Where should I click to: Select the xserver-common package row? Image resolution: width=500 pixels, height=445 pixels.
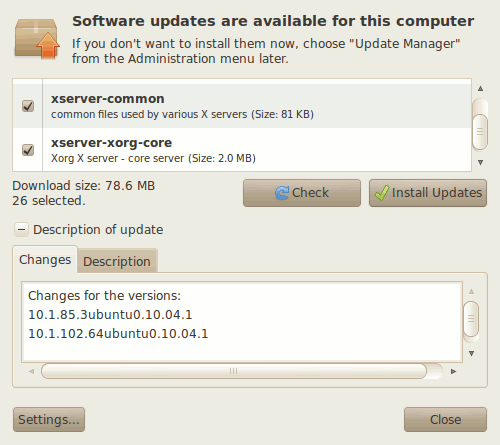pos(242,106)
